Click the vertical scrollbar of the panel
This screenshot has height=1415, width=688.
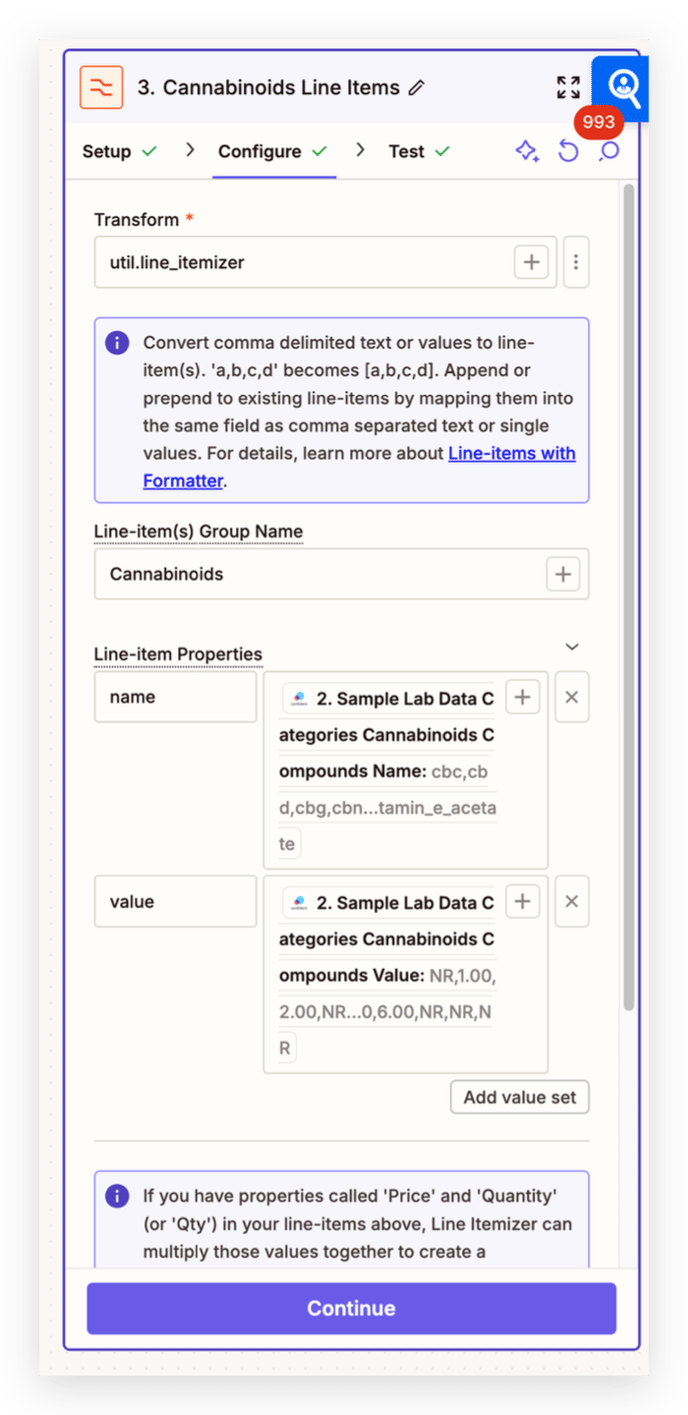tap(628, 595)
